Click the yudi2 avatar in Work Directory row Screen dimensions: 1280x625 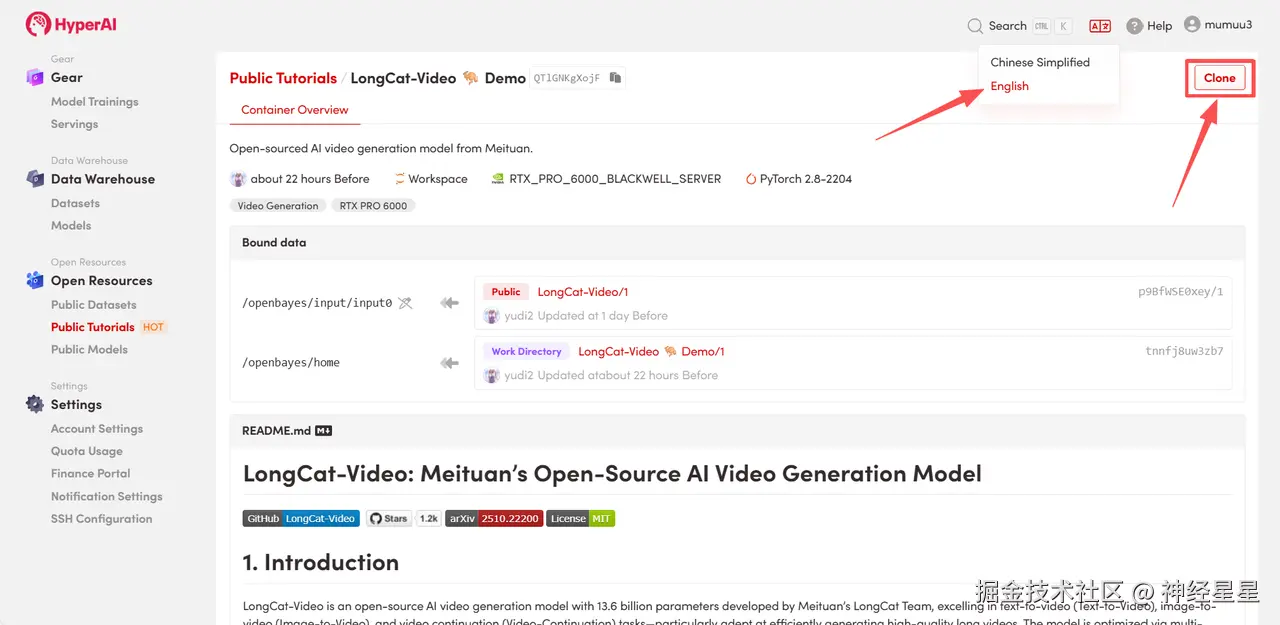coord(491,376)
